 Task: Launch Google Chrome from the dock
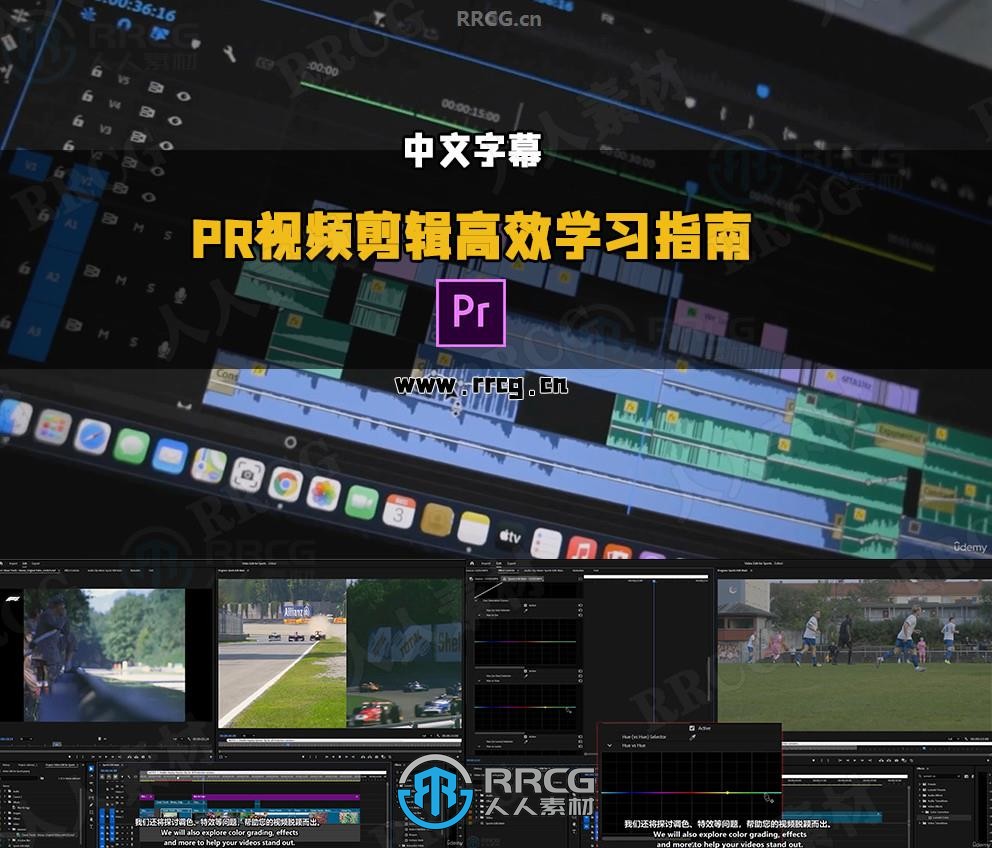tap(285, 485)
